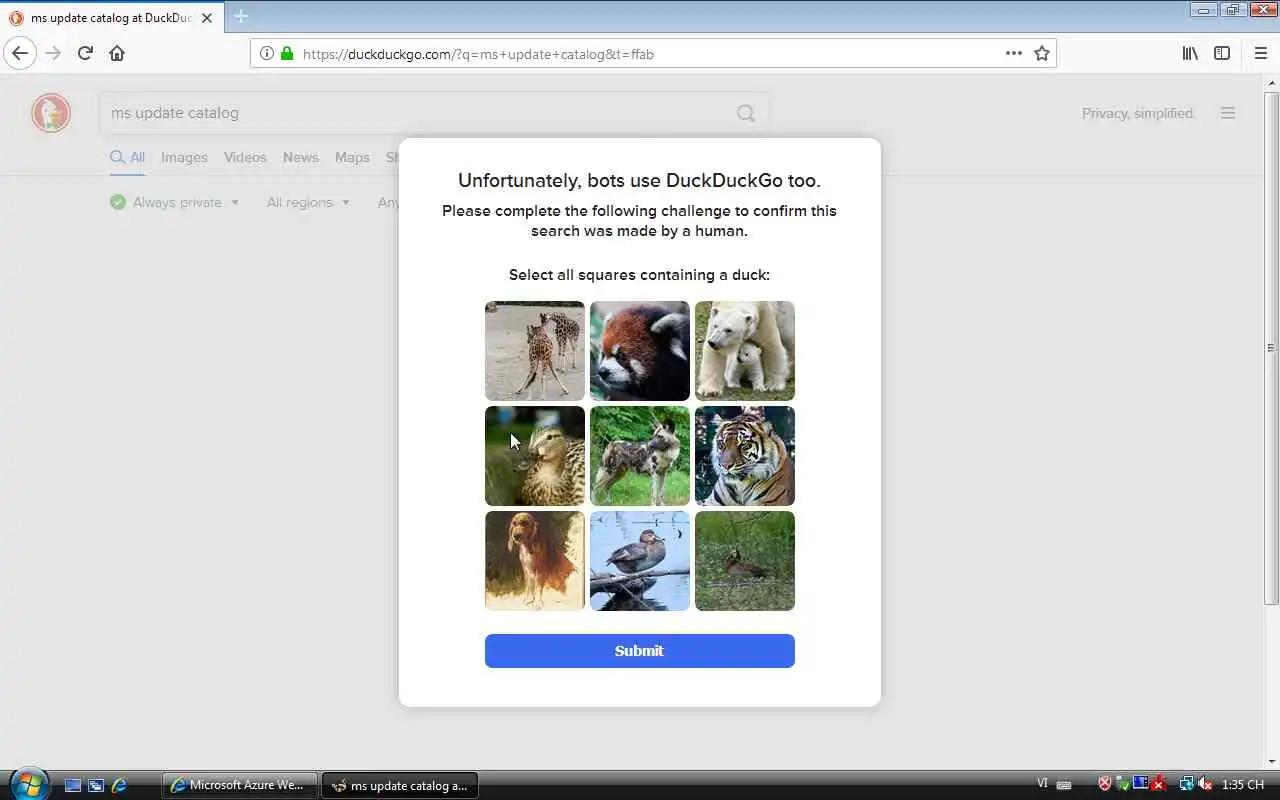Switch to the News tab
Image resolution: width=1280 pixels, height=800 pixels.
click(x=300, y=157)
